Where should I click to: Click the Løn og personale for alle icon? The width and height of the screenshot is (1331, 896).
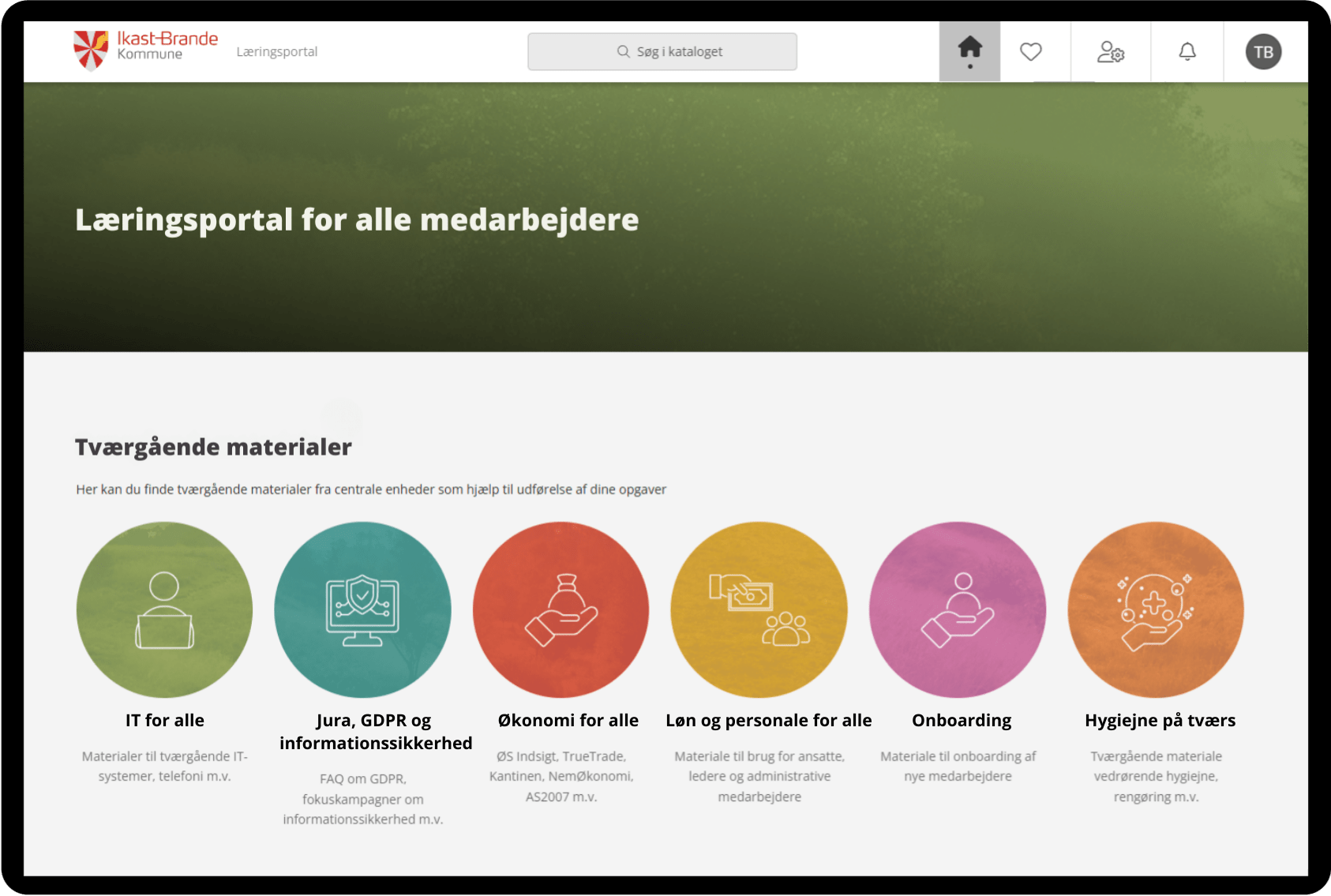pyautogui.click(x=759, y=609)
